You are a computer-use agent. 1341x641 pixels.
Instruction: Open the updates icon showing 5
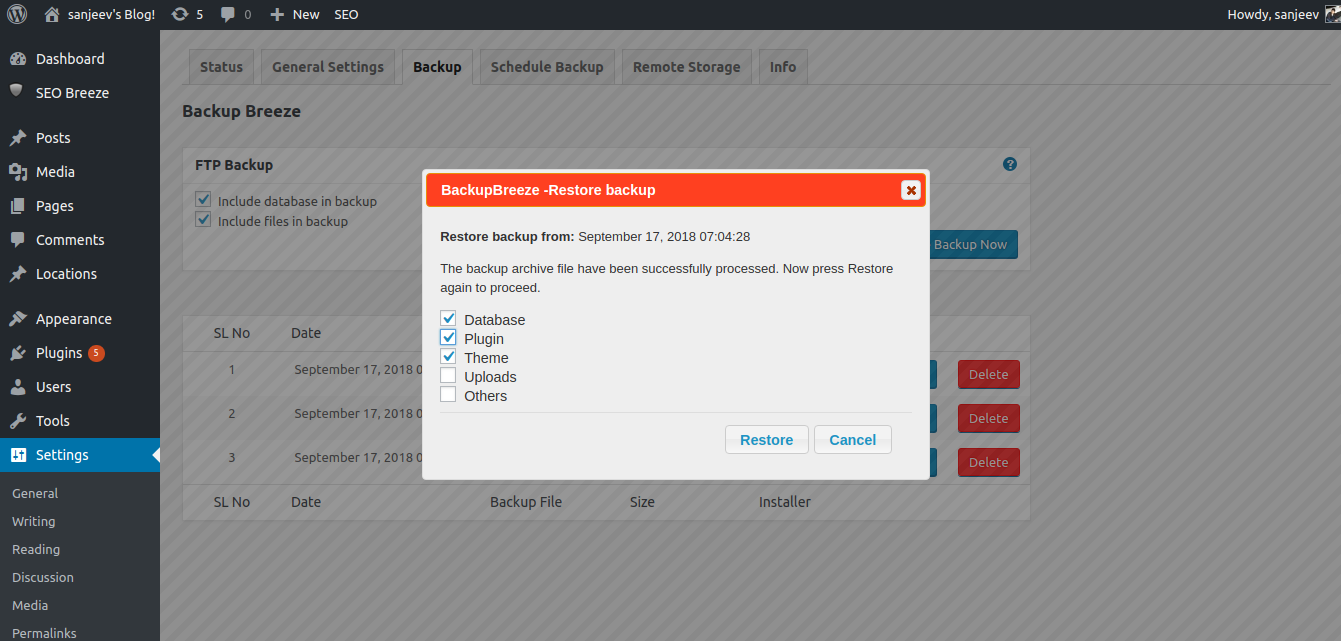coord(180,14)
